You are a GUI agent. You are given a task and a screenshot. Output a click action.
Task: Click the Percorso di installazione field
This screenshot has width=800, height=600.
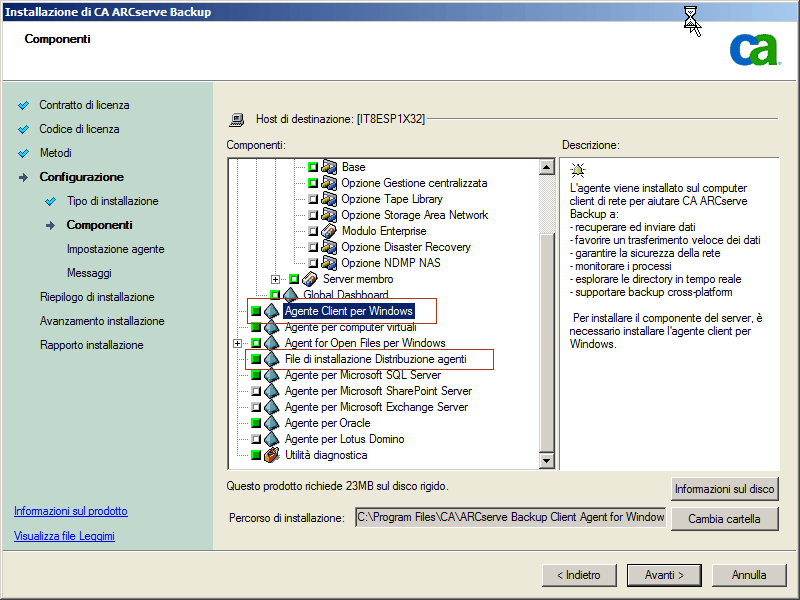510,517
